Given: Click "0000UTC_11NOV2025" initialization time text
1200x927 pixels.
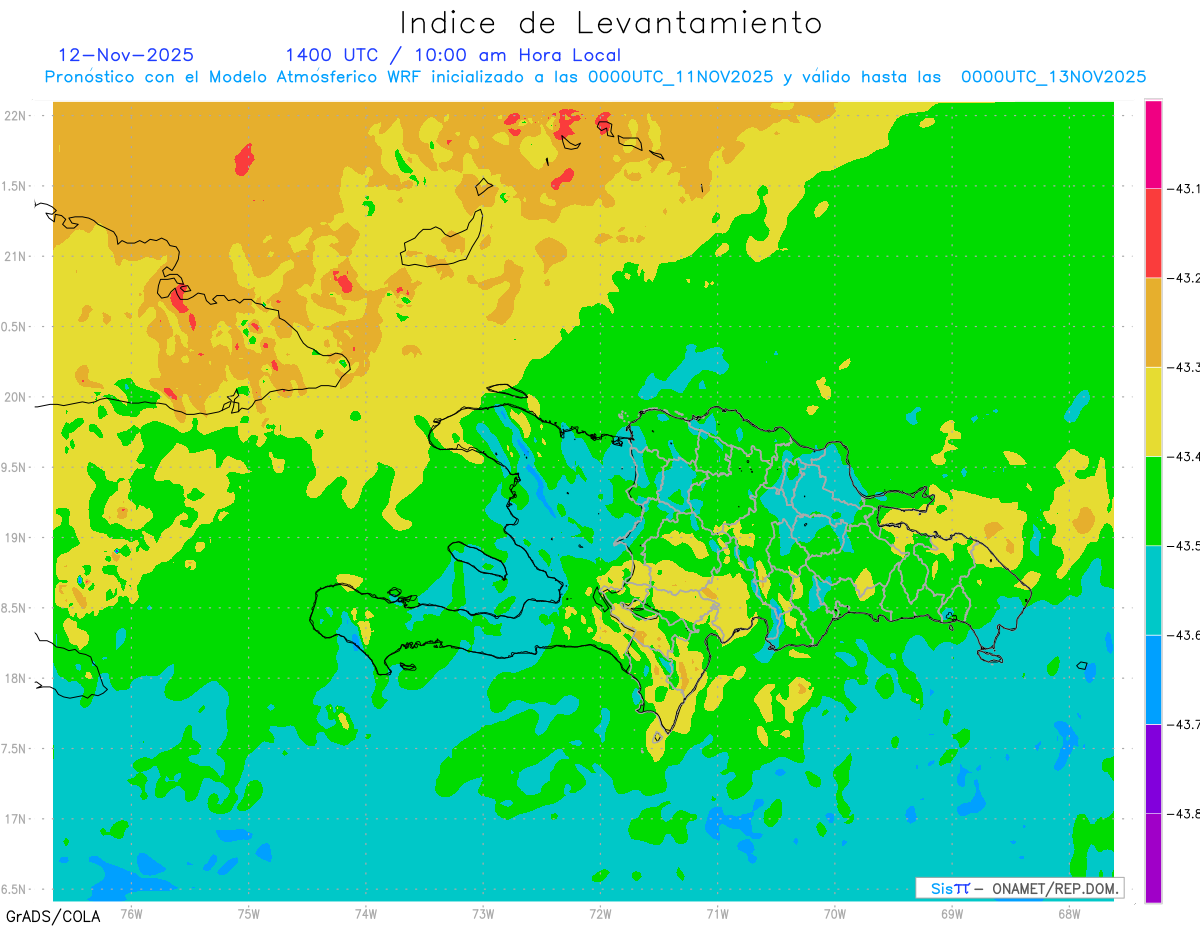Looking at the screenshot, I should point(681,77).
